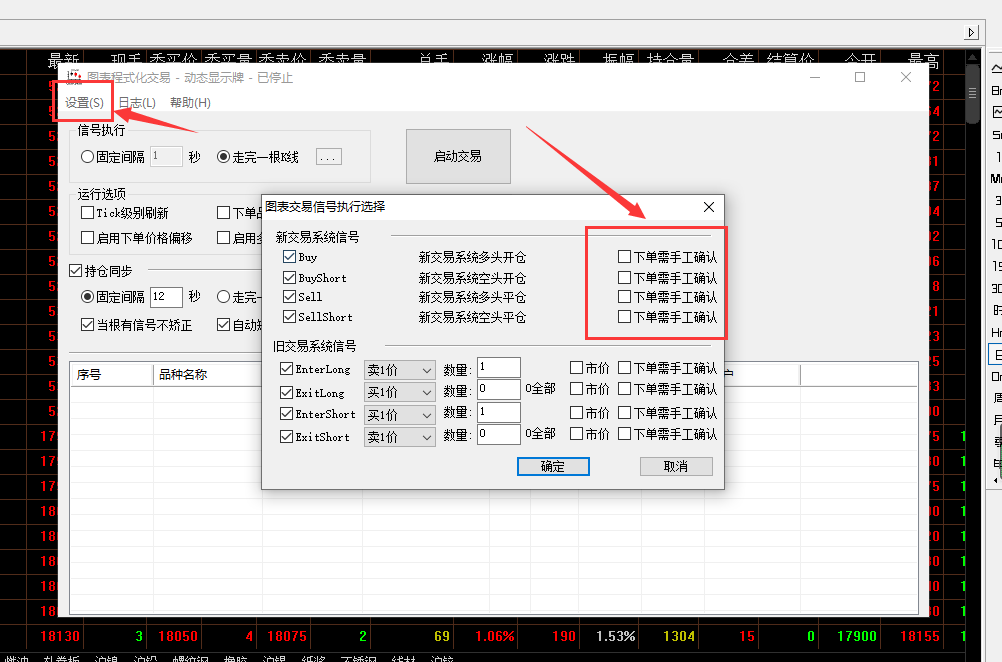
Task: Toggle 当根有信号不矫正 checkbox
Action: pyautogui.click(x=88, y=325)
